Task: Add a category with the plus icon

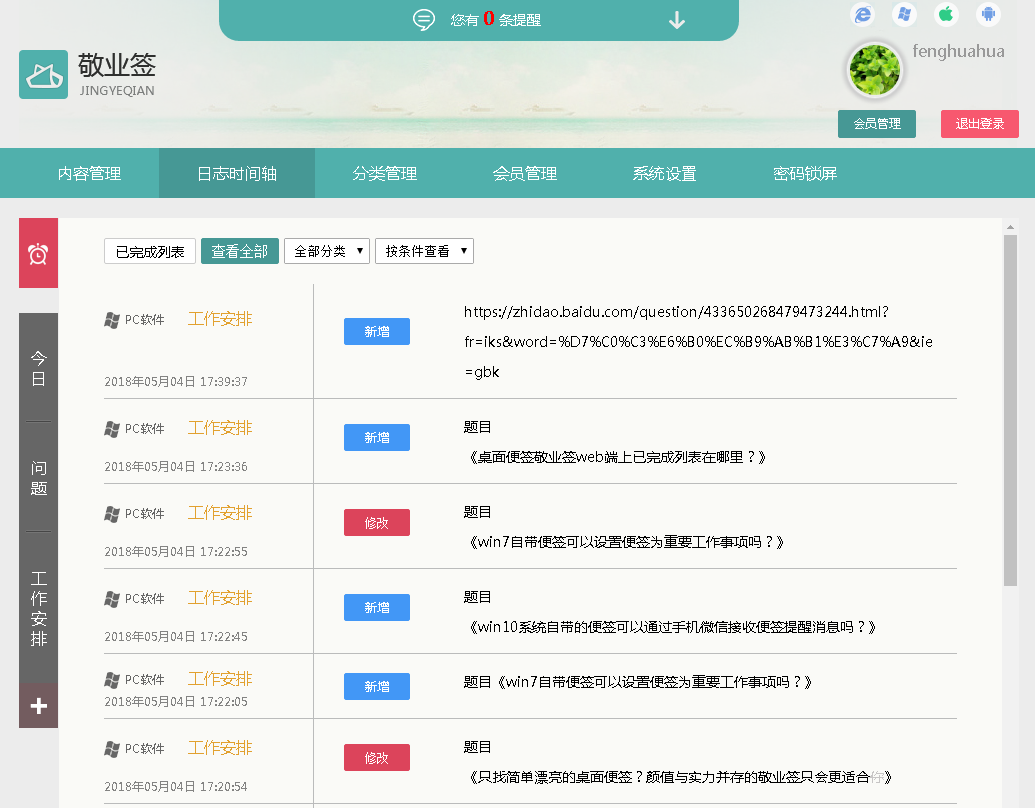Action: (38, 706)
